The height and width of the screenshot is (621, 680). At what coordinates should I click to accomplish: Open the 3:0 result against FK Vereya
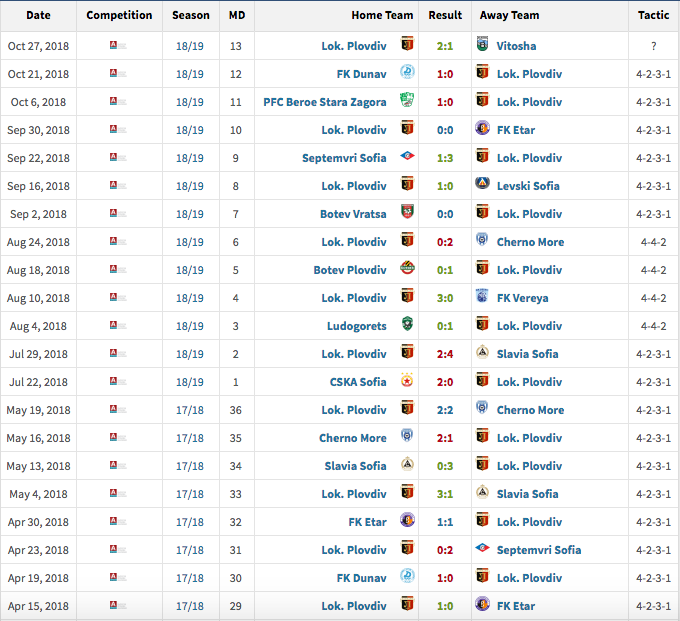(x=445, y=298)
